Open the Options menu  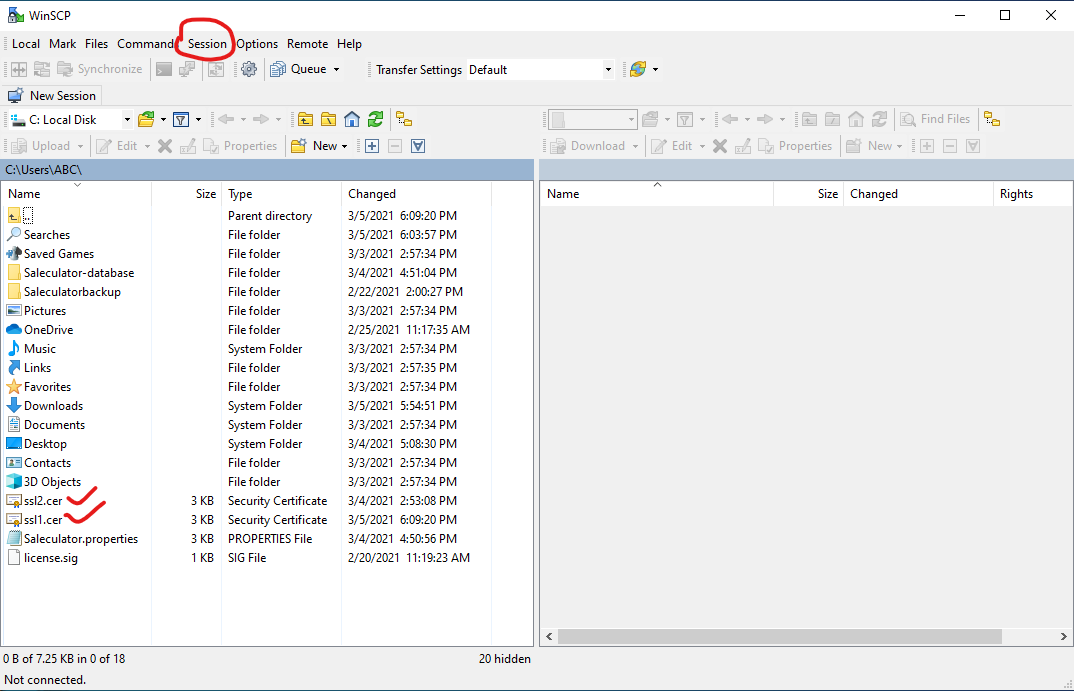pos(257,44)
